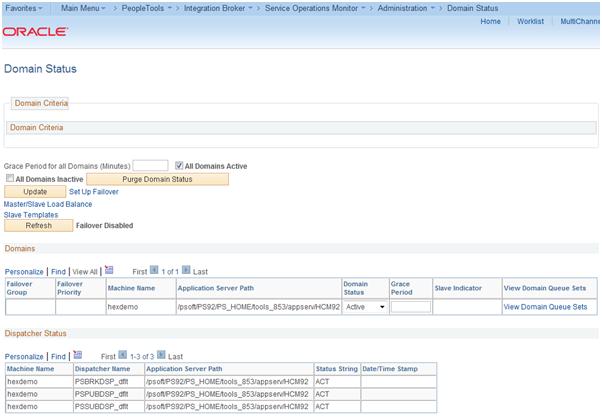
Task: Show previous row in Domains grid
Action: [x=154, y=270]
